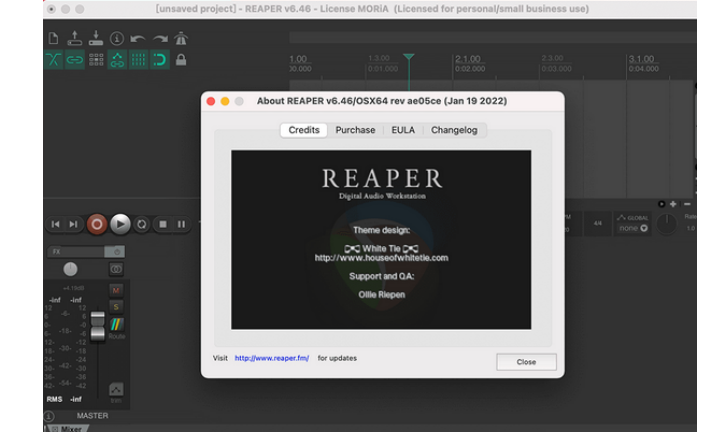This screenshot has width=720, height=432.
Task: Solo the master track with S
Action: pos(116,307)
